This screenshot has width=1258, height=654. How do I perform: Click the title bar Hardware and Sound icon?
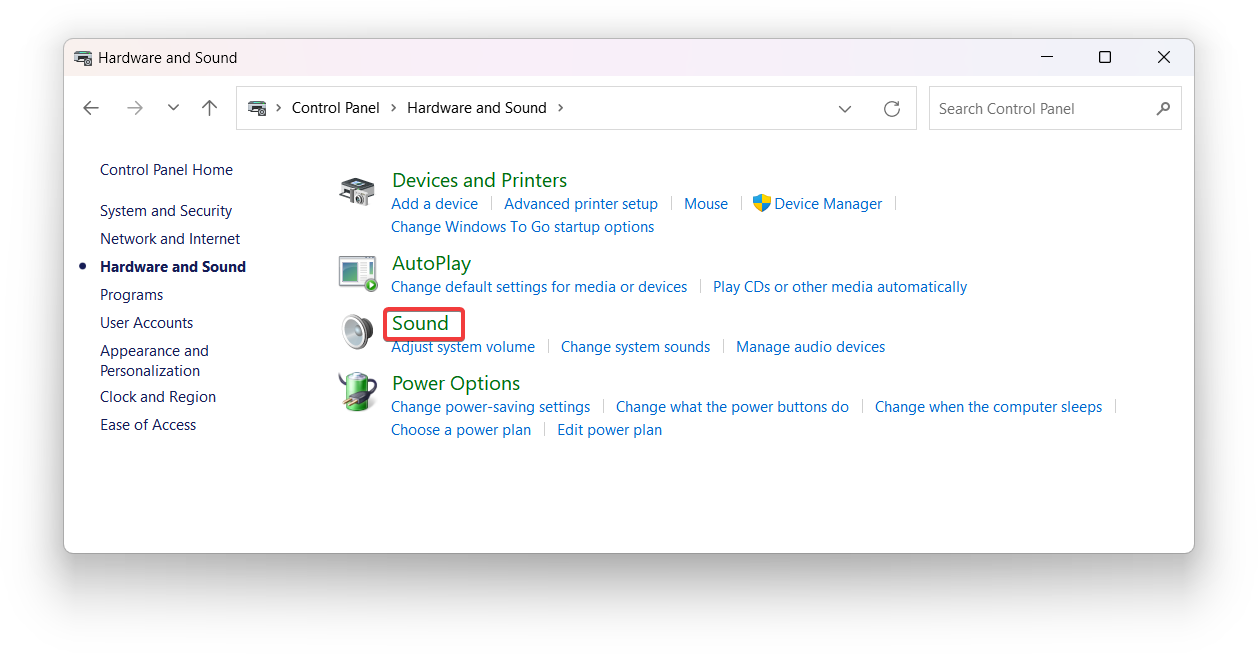coord(83,58)
